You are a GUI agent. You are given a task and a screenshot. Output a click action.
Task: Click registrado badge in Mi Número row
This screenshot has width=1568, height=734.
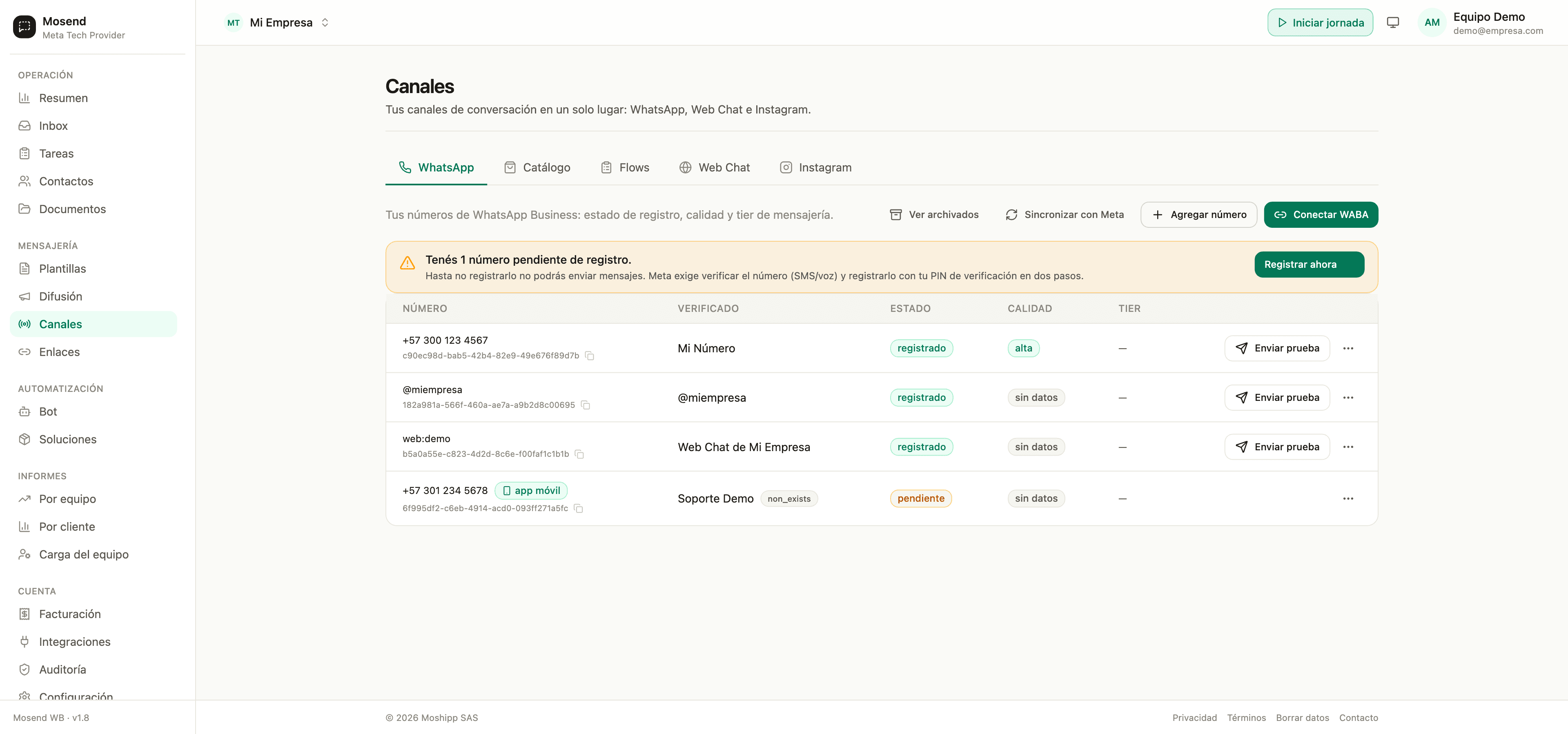[x=922, y=348]
